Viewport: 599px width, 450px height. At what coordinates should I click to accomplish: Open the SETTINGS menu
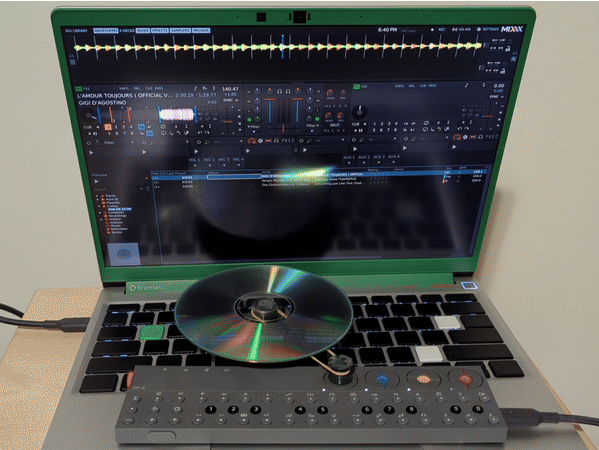pos(488,29)
